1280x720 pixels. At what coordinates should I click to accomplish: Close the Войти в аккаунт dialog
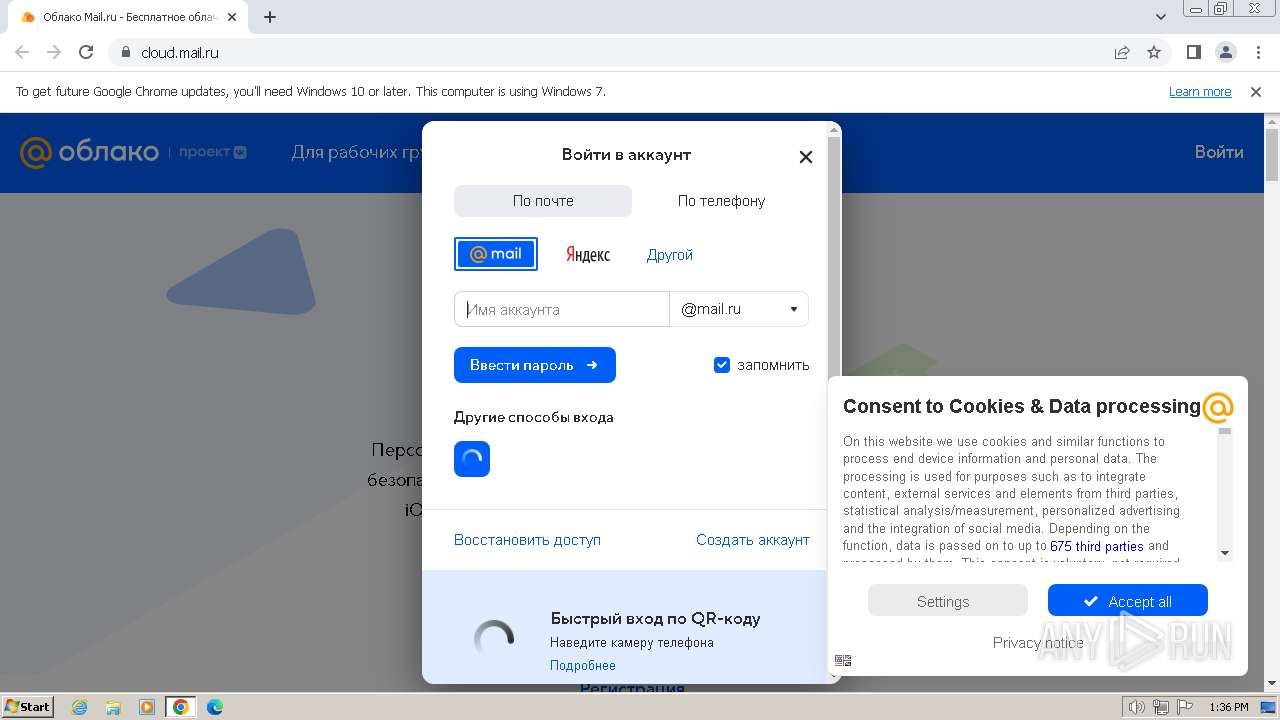click(x=806, y=157)
